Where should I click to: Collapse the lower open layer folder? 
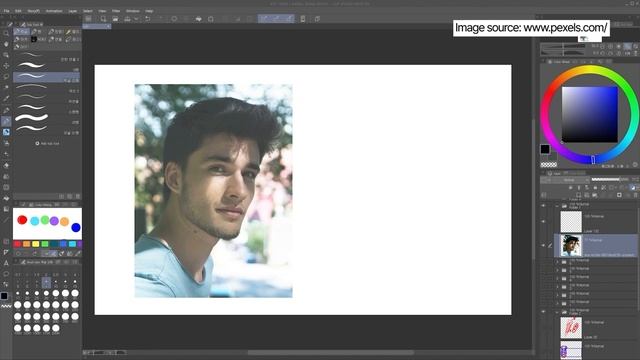click(x=557, y=312)
